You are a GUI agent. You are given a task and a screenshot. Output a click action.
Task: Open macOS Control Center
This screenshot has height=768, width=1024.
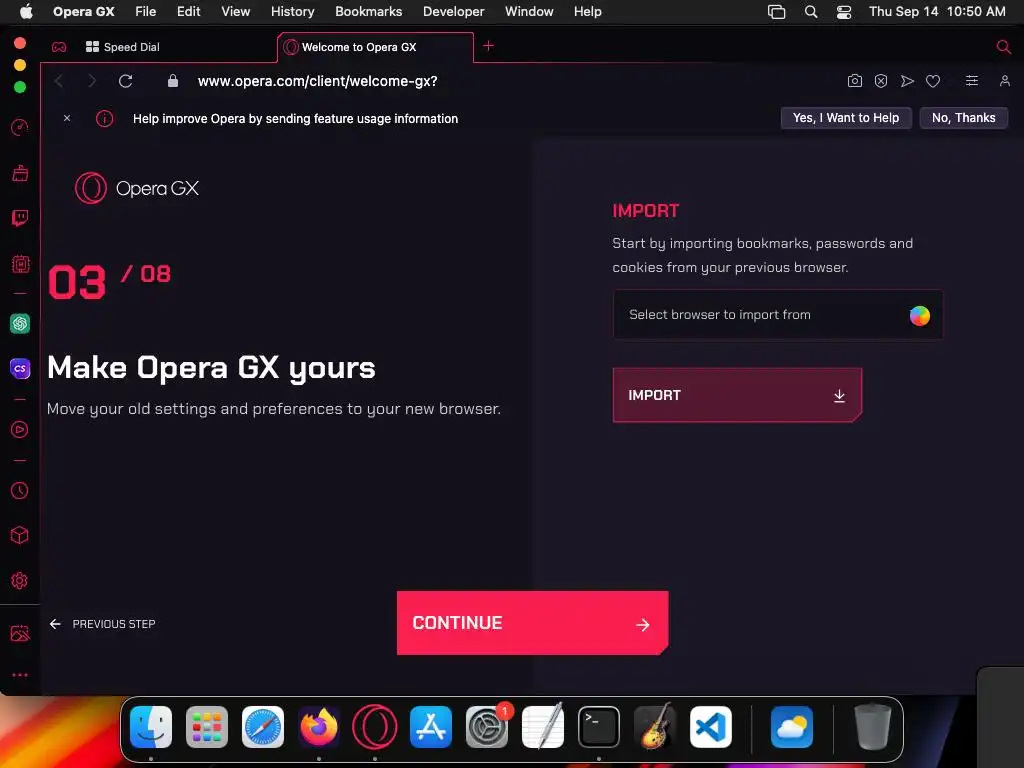(844, 12)
